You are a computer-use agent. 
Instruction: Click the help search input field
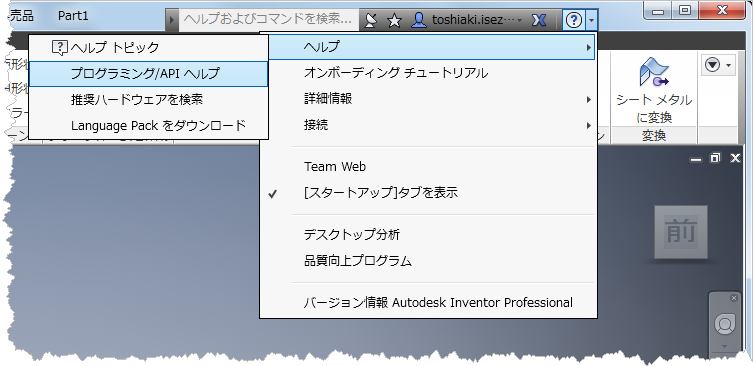click(x=268, y=20)
